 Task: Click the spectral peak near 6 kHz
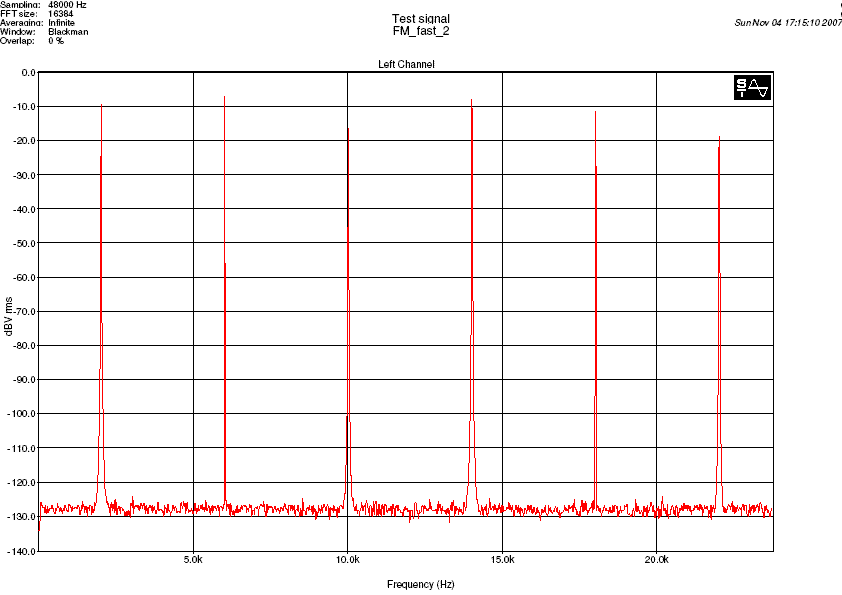(x=224, y=301)
